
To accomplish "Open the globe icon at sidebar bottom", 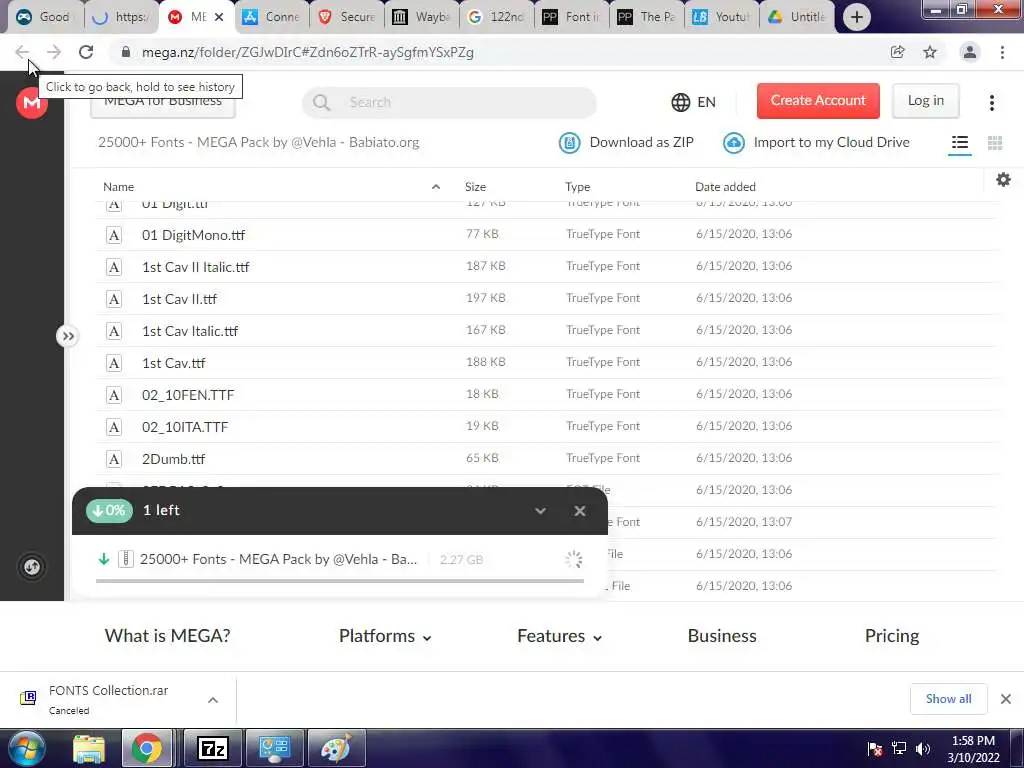I will [x=32, y=566].
